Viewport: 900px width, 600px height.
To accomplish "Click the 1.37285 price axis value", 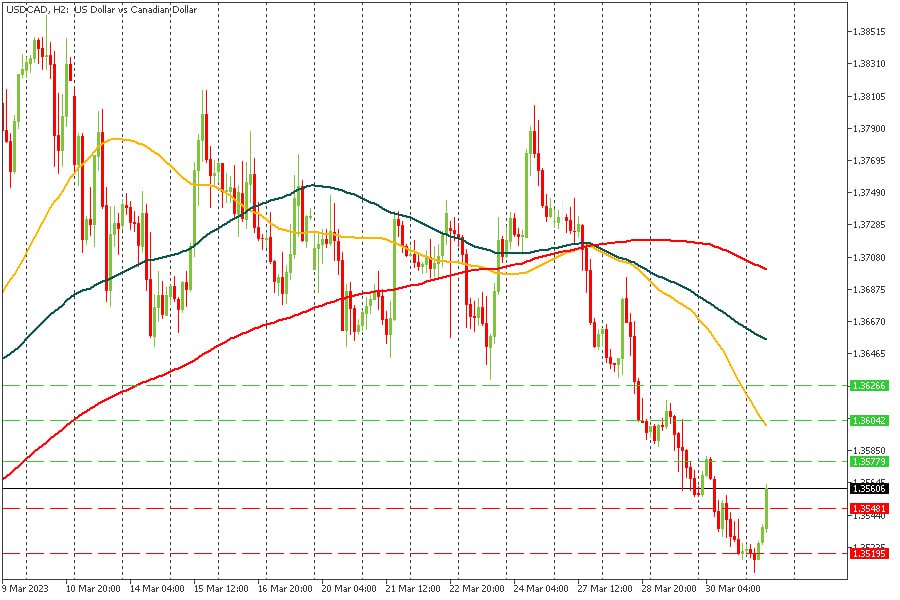I will click(869, 225).
